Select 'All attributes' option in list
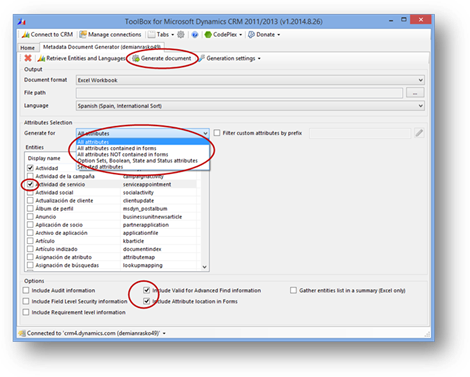The height and width of the screenshot is (377, 470). (x=143, y=142)
